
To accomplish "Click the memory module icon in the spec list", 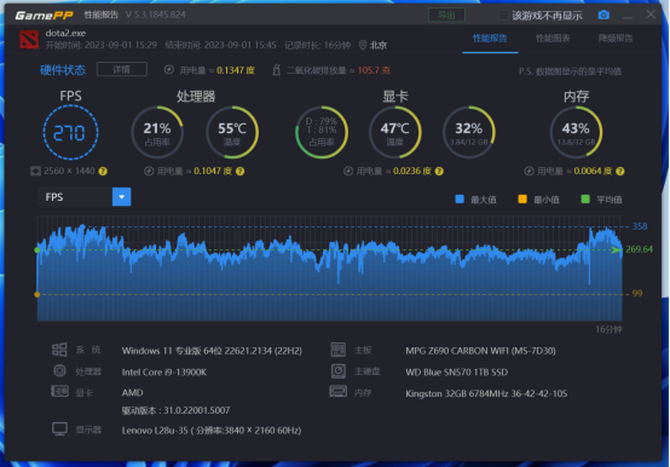I will 338,391.
